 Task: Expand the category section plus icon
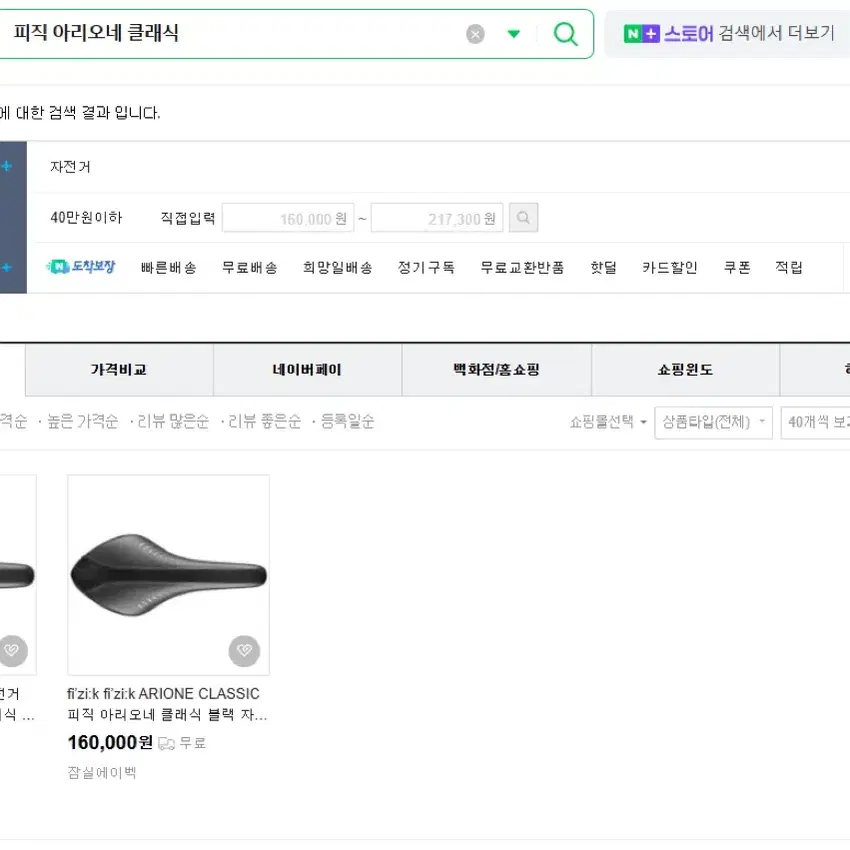click(7, 166)
